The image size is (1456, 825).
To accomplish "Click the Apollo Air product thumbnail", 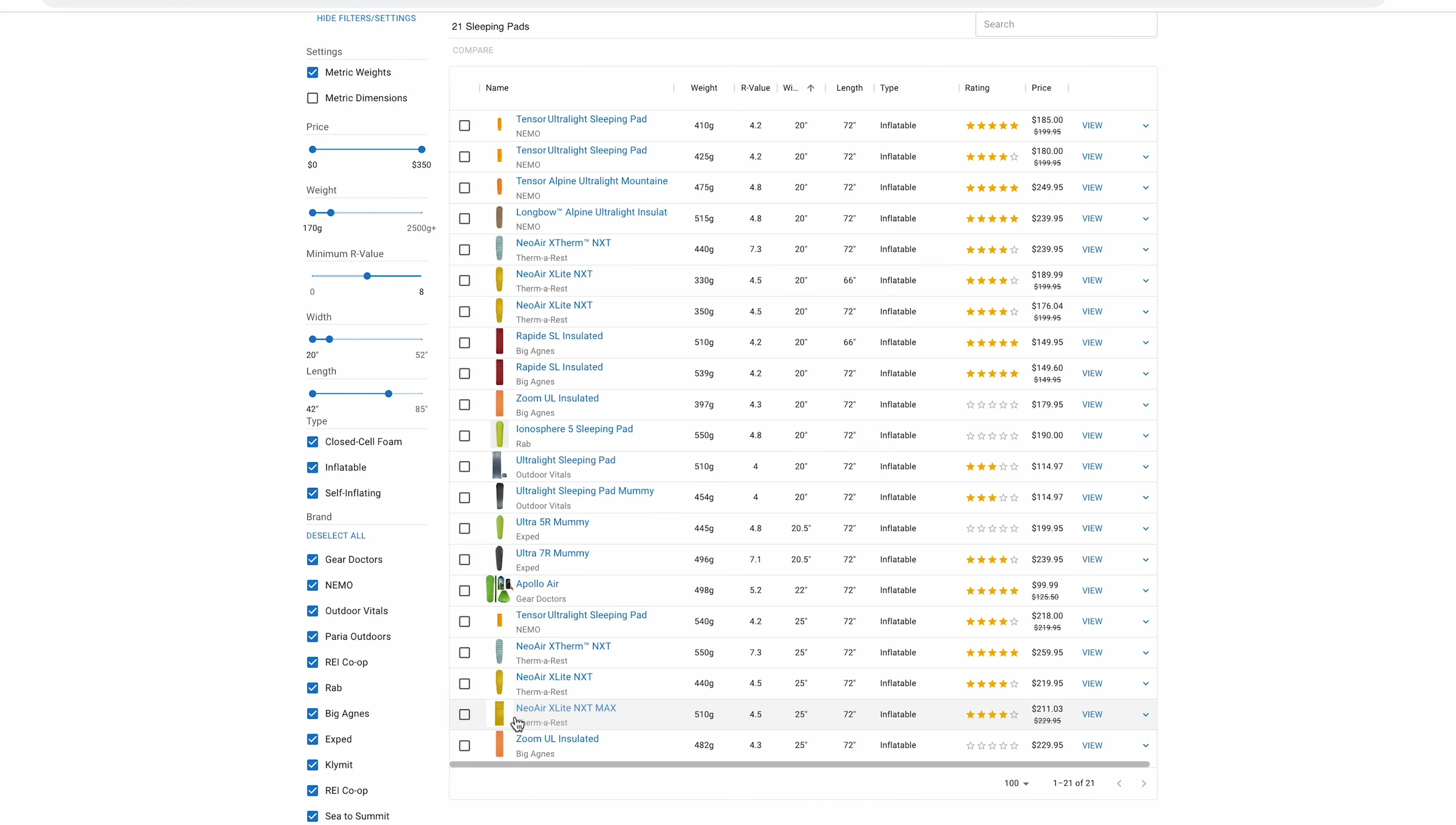I will point(499,590).
